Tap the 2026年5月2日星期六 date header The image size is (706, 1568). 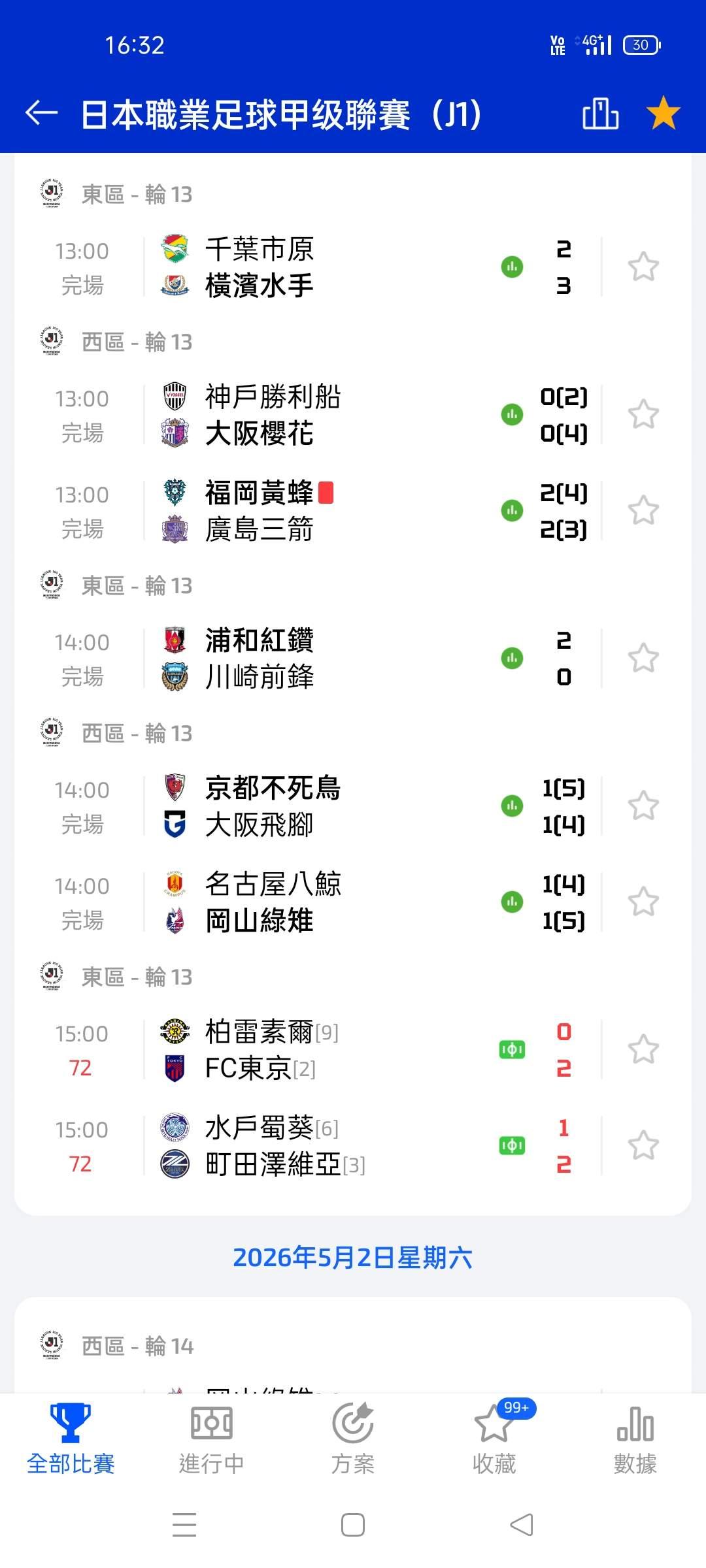(x=353, y=1258)
